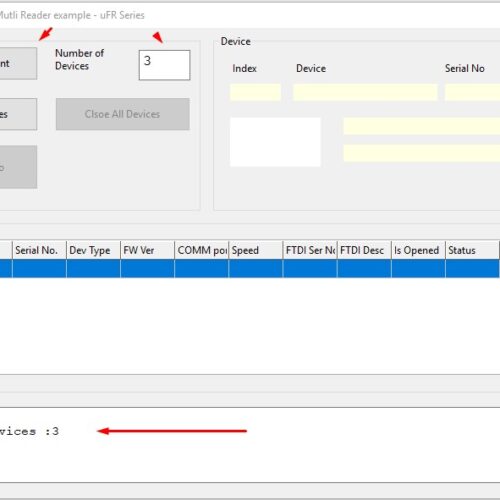Click the Number of Devices input field
500x500 pixels.
tap(165, 65)
